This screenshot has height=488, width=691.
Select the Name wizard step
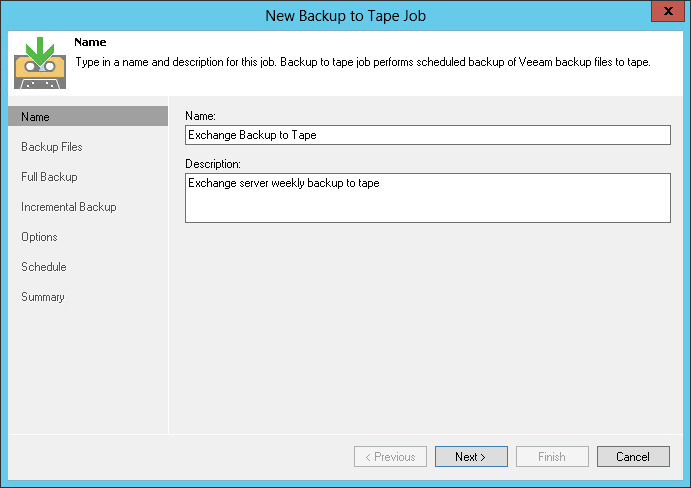tap(35, 117)
